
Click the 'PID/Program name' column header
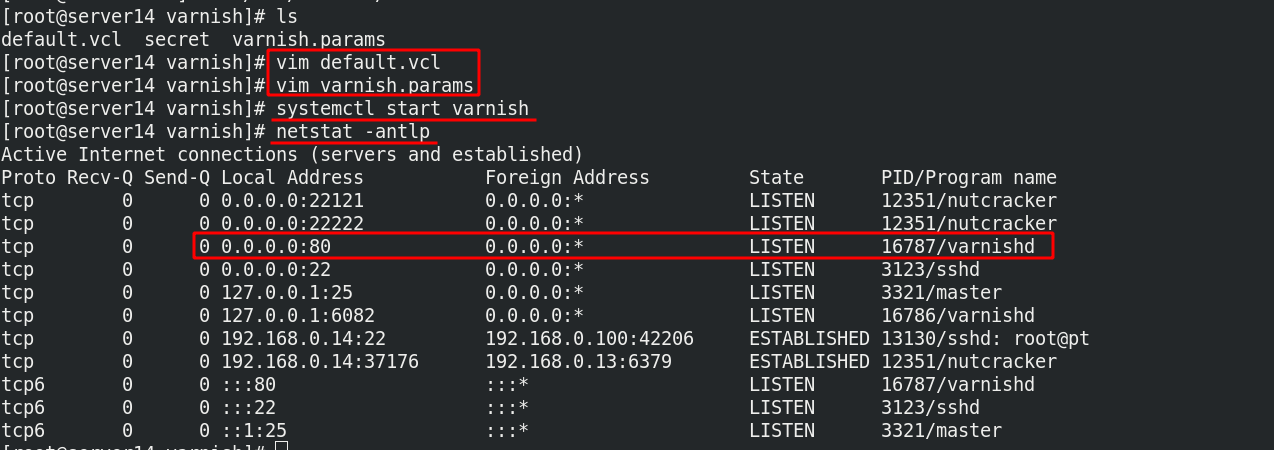pyautogui.click(x=969, y=178)
